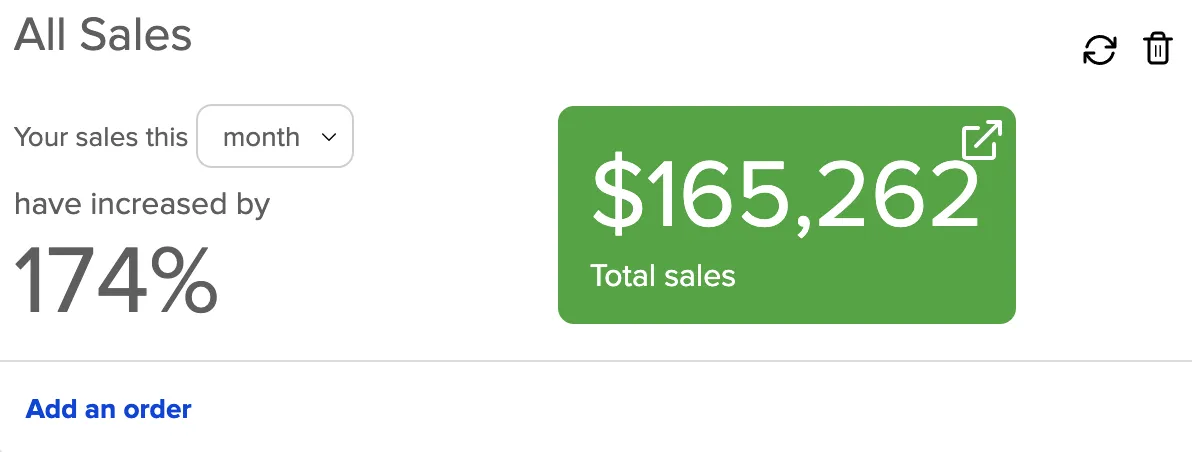Click the trash can delete icon
The width and height of the screenshot is (1192, 452).
click(1157, 49)
